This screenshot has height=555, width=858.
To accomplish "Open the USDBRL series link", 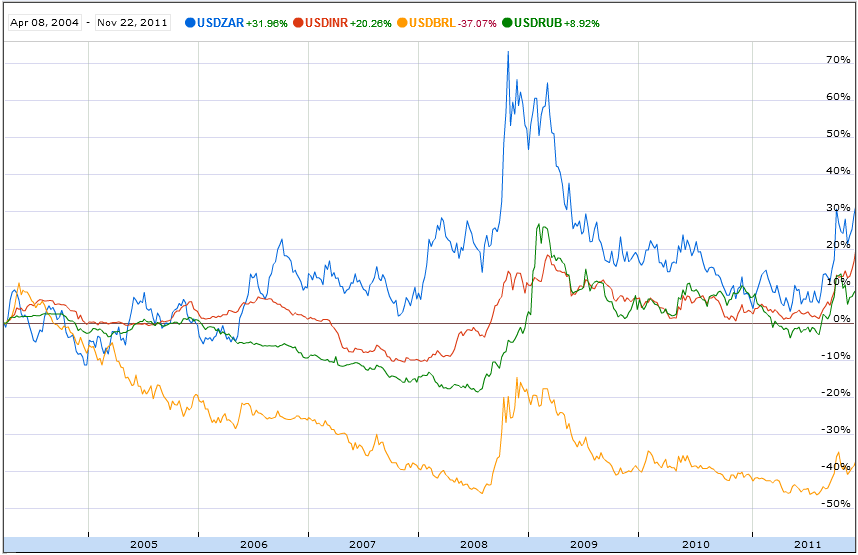I will 432,23.
